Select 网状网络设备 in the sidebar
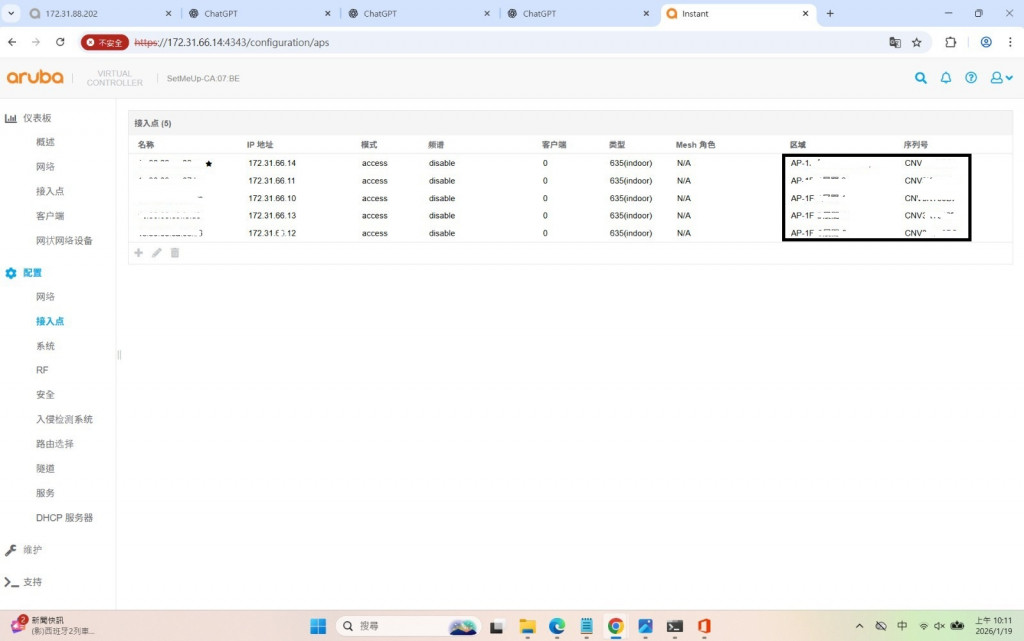1024x641 pixels. [64, 240]
